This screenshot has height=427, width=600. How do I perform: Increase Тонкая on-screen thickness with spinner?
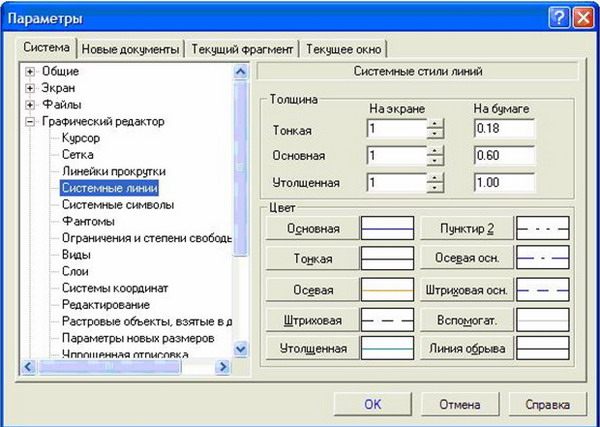tap(435, 125)
